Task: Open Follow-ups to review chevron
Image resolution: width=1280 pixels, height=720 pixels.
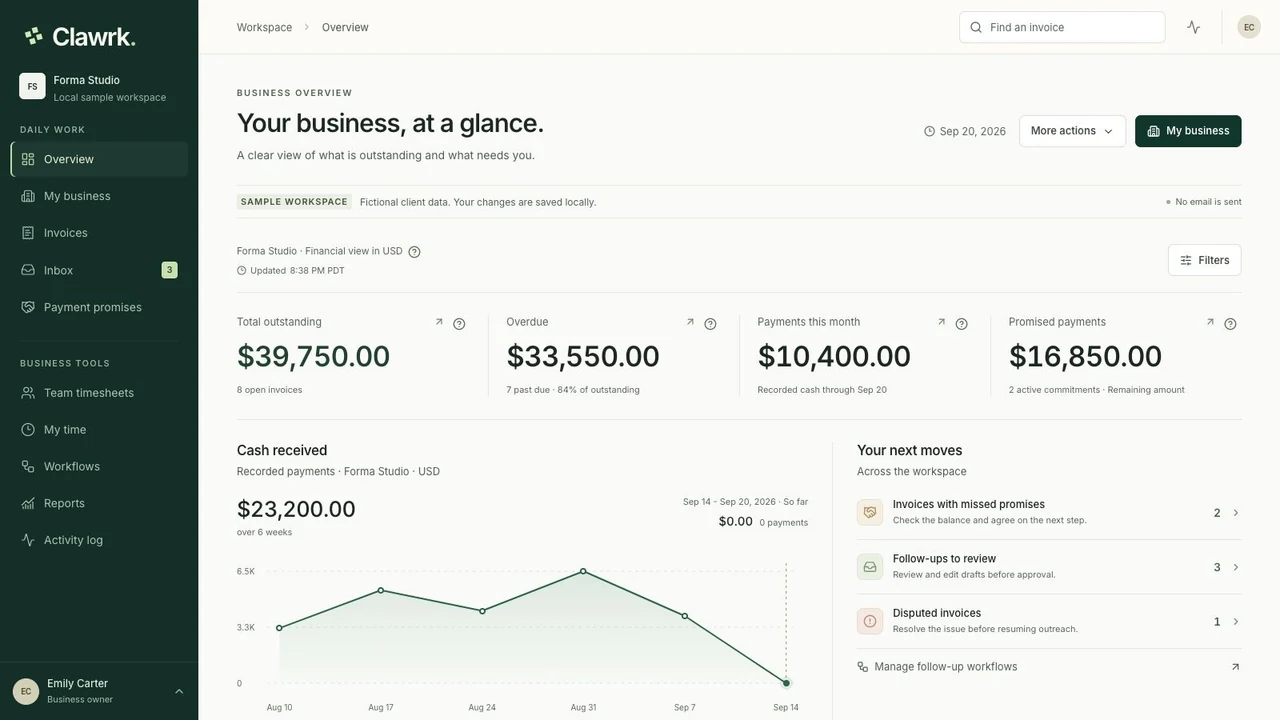Action: click(x=1236, y=567)
